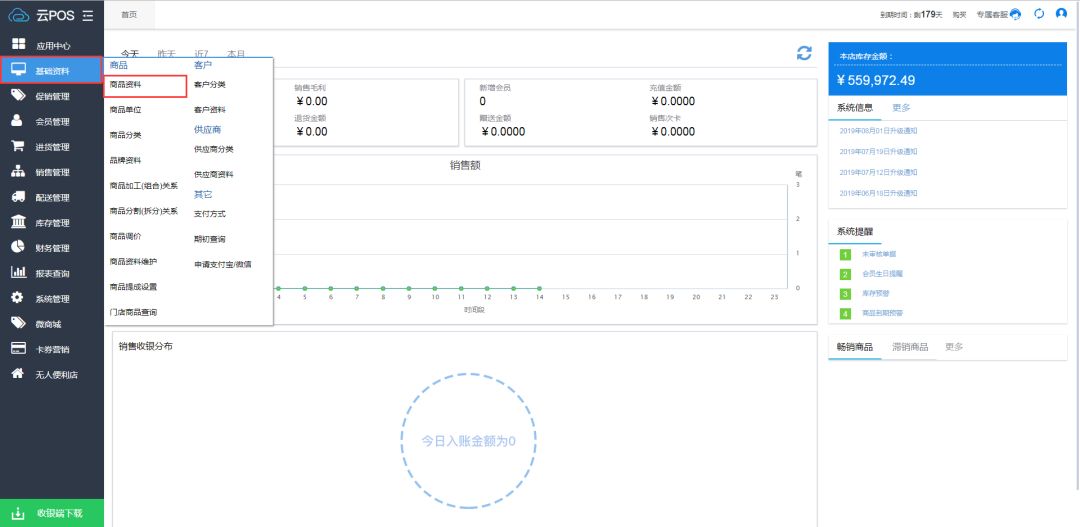
Task: Switch to the 畅销商品 tab
Action: click(x=855, y=347)
